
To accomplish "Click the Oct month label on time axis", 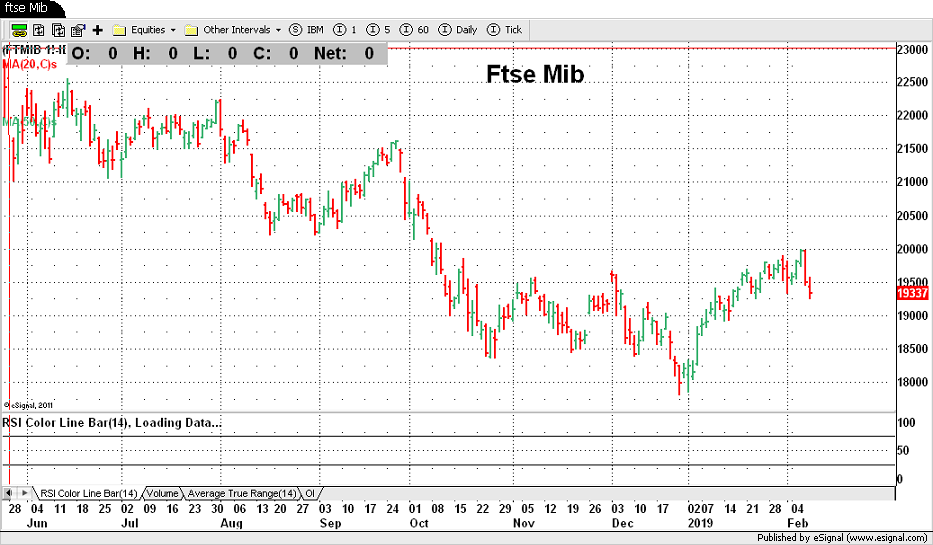I will [419, 523].
